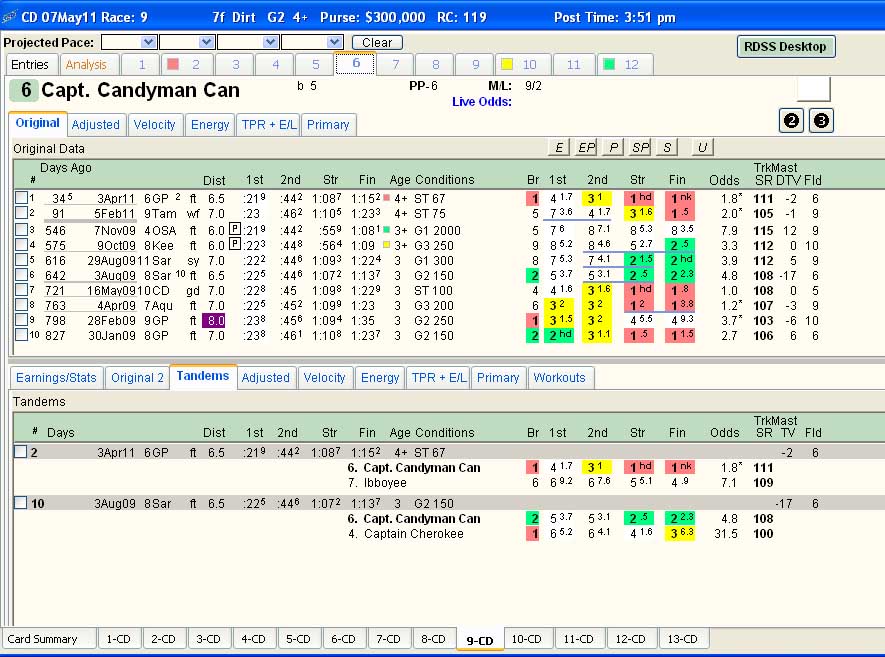Tick checkbox for past race row 6
This screenshot has width=885, height=657.
21,274
